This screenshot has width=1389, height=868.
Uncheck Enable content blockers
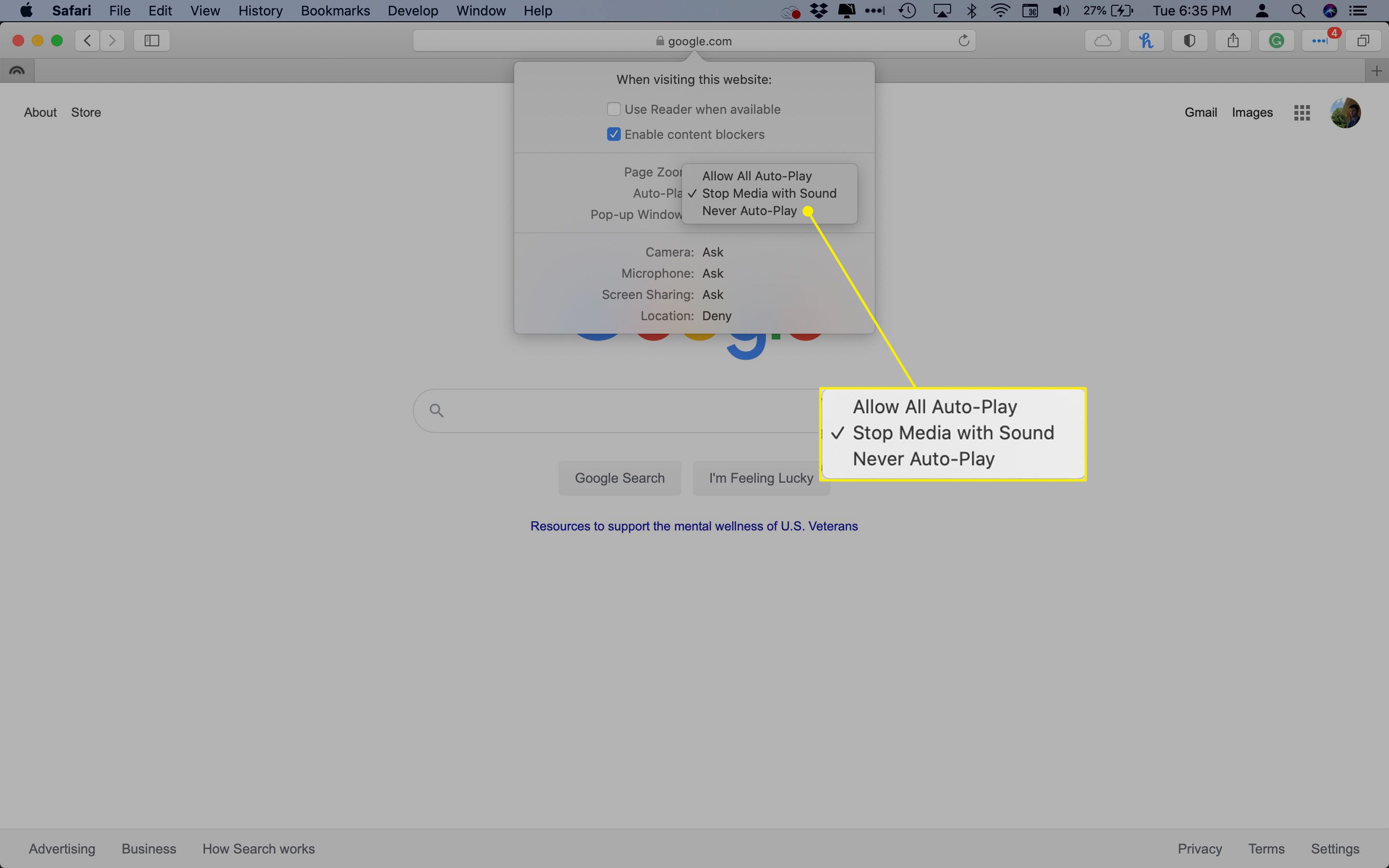click(613, 135)
